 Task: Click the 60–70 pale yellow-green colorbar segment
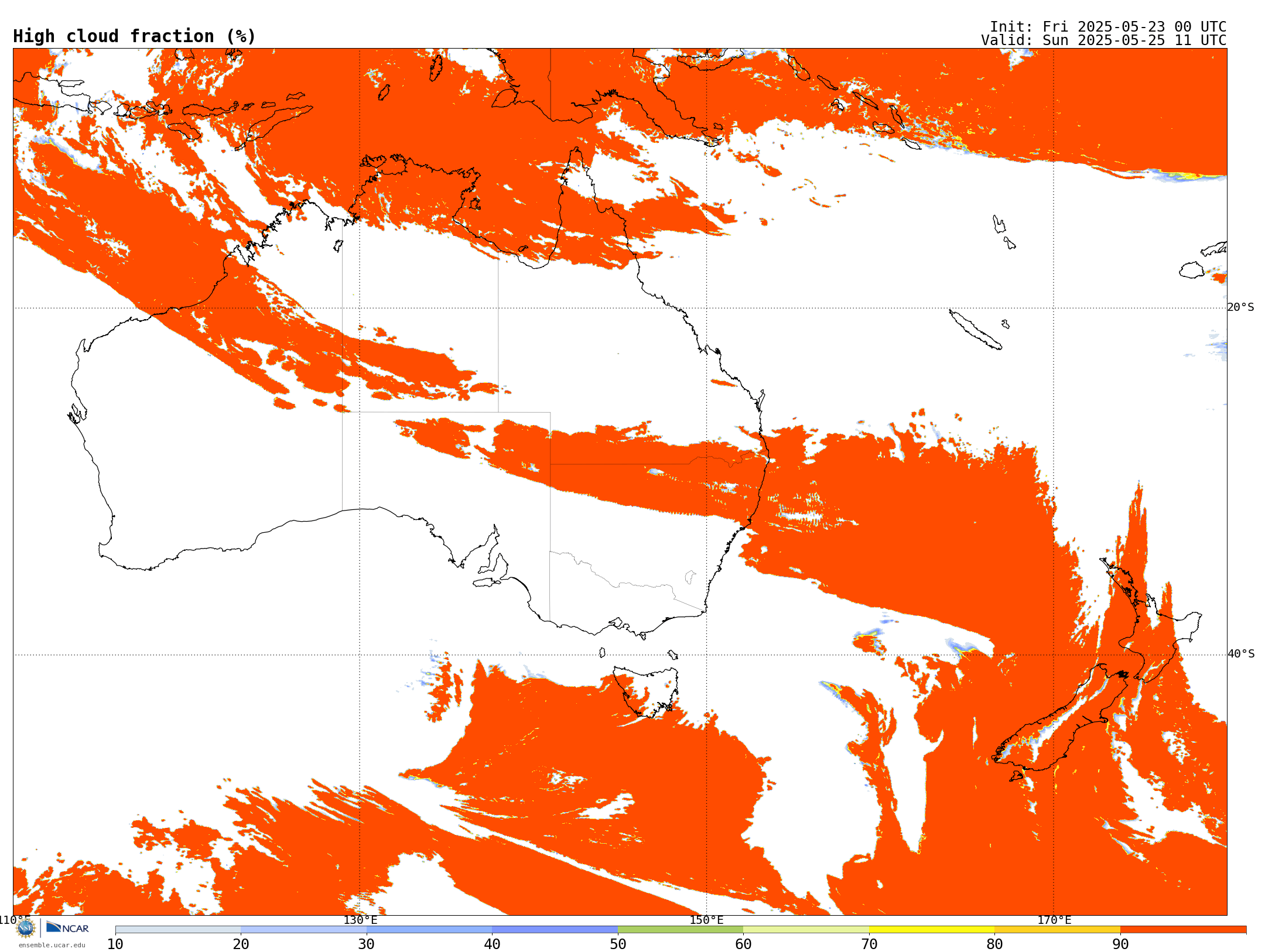tap(806, 930)
